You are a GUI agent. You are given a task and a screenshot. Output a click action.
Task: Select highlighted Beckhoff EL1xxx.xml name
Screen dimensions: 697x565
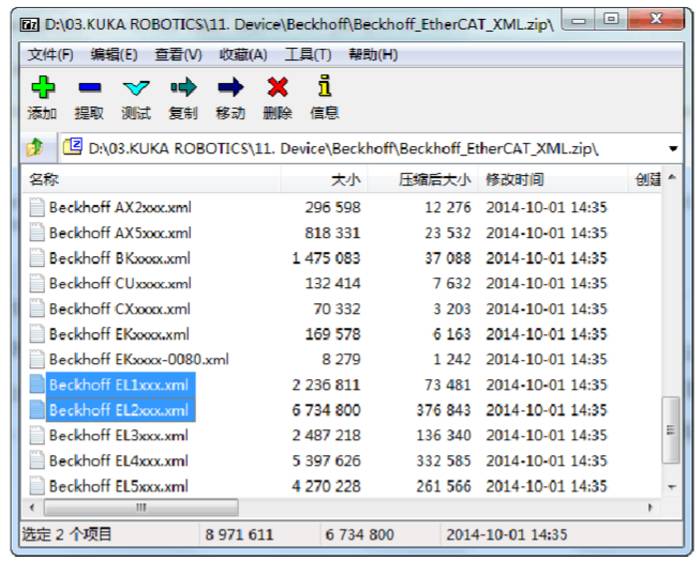[x=119, y=385]
